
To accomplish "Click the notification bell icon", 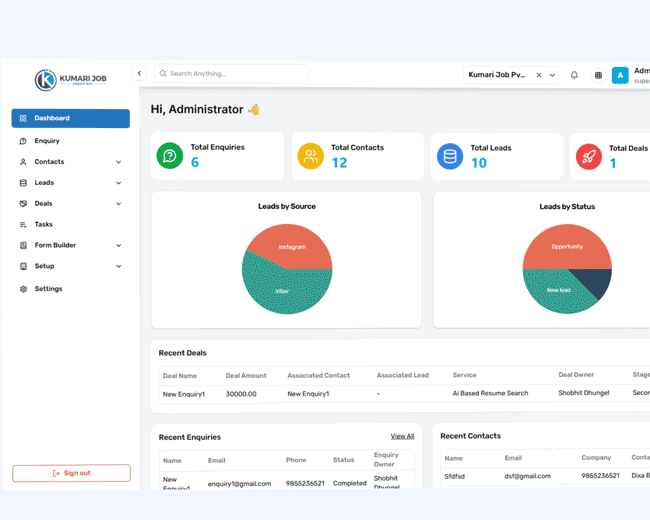I will [x=574, y=75].
